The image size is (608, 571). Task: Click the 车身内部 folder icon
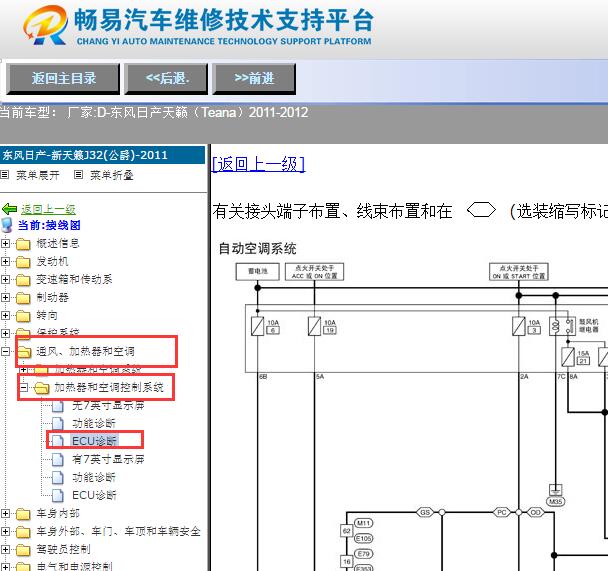[x=23, y=514]
